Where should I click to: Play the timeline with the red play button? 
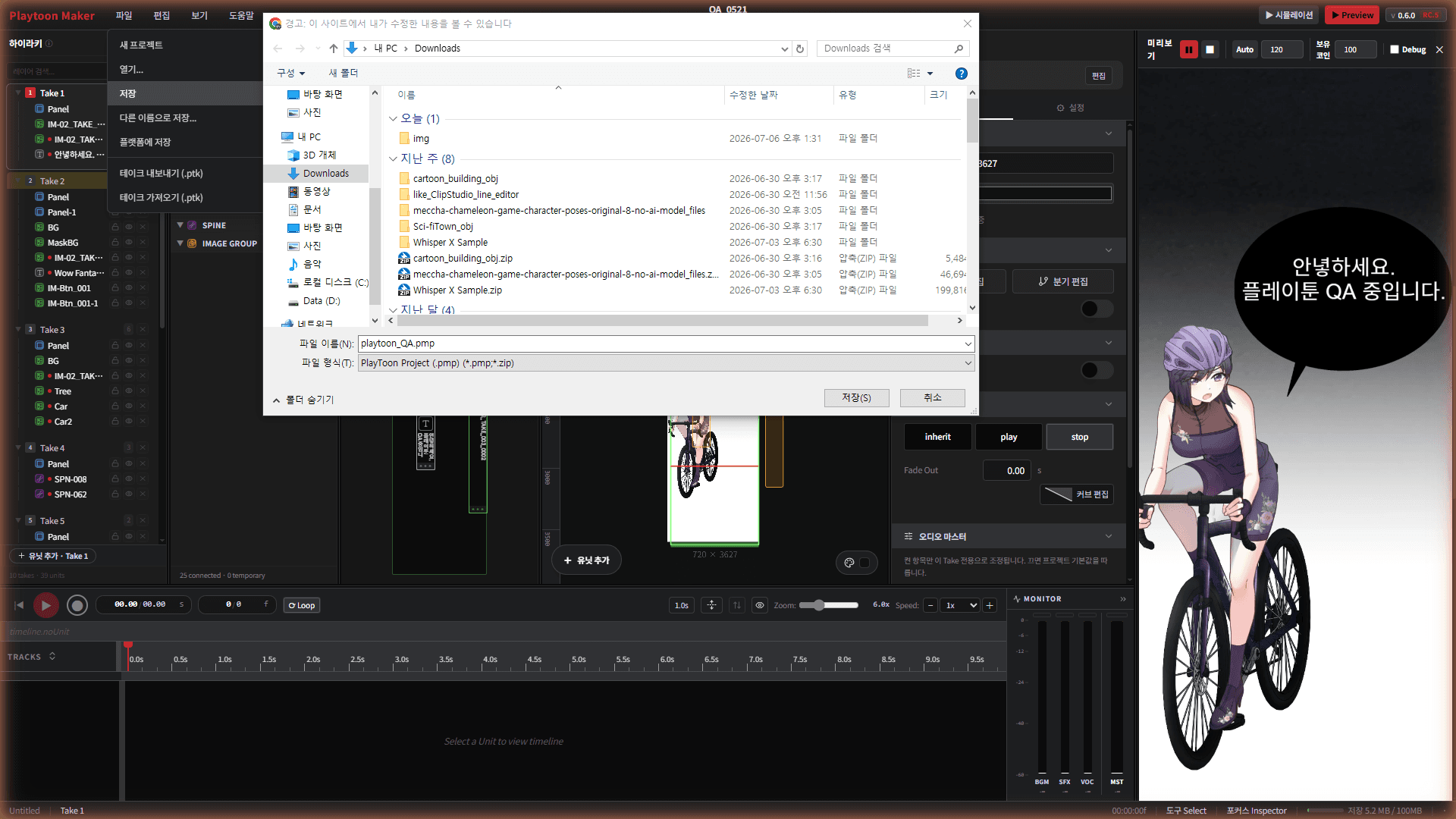point(45,605)
